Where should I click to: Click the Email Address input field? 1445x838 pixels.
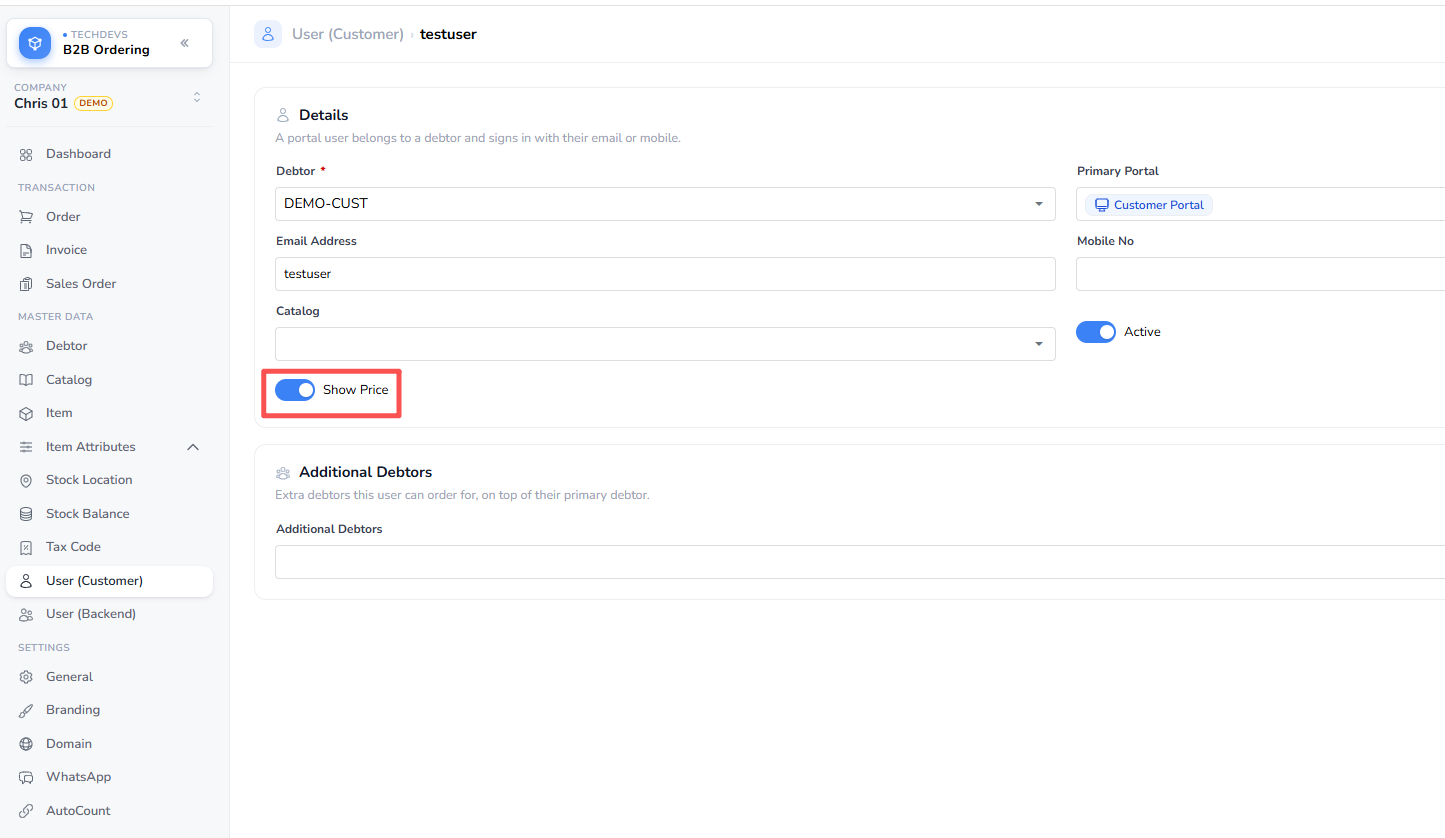coord(665,274)
